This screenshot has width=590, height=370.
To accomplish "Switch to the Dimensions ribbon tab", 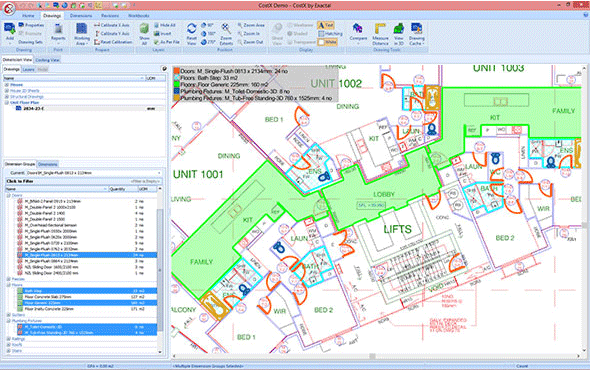I will tap(81, 16).
